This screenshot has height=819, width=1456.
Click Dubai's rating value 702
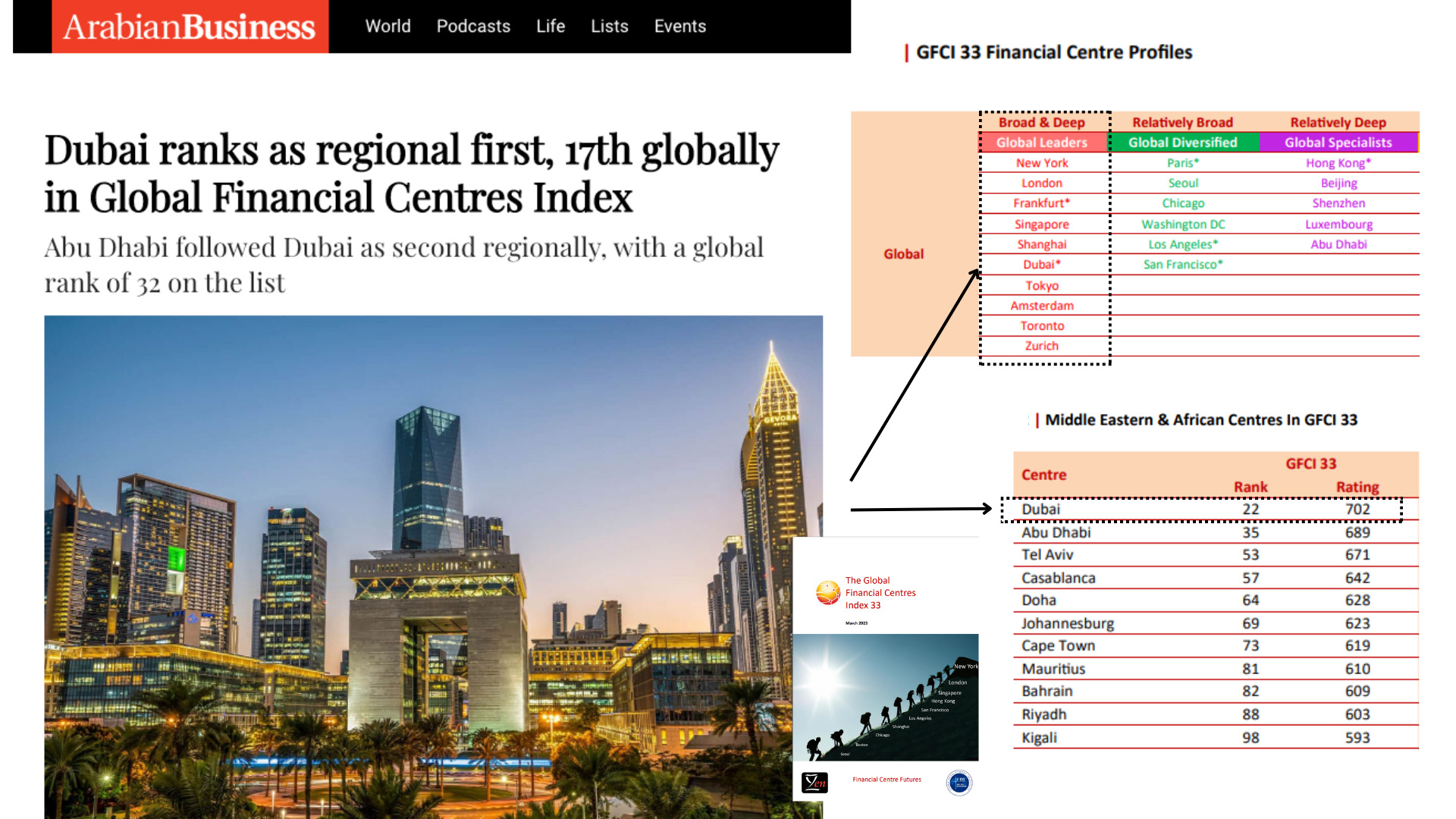1357,510
